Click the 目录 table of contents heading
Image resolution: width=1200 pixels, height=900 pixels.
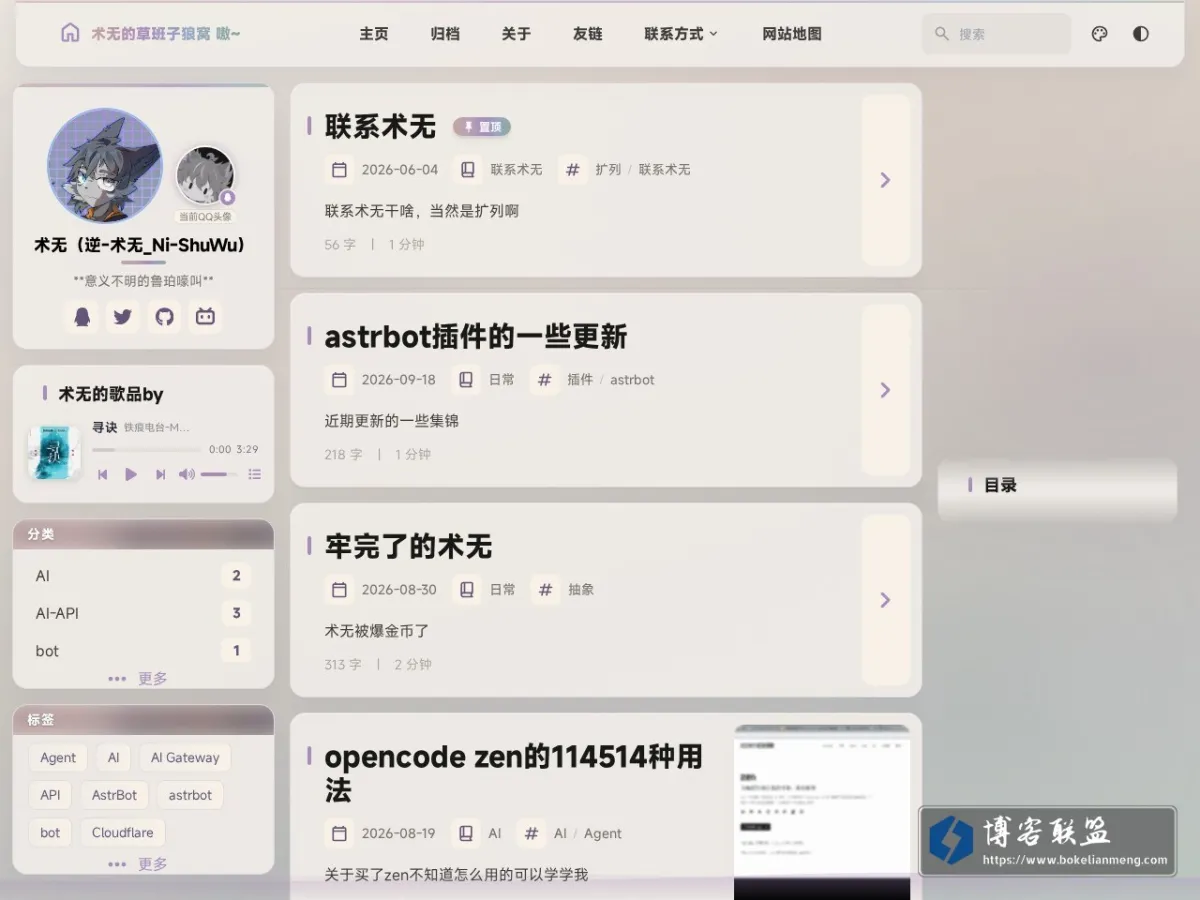1001,485
